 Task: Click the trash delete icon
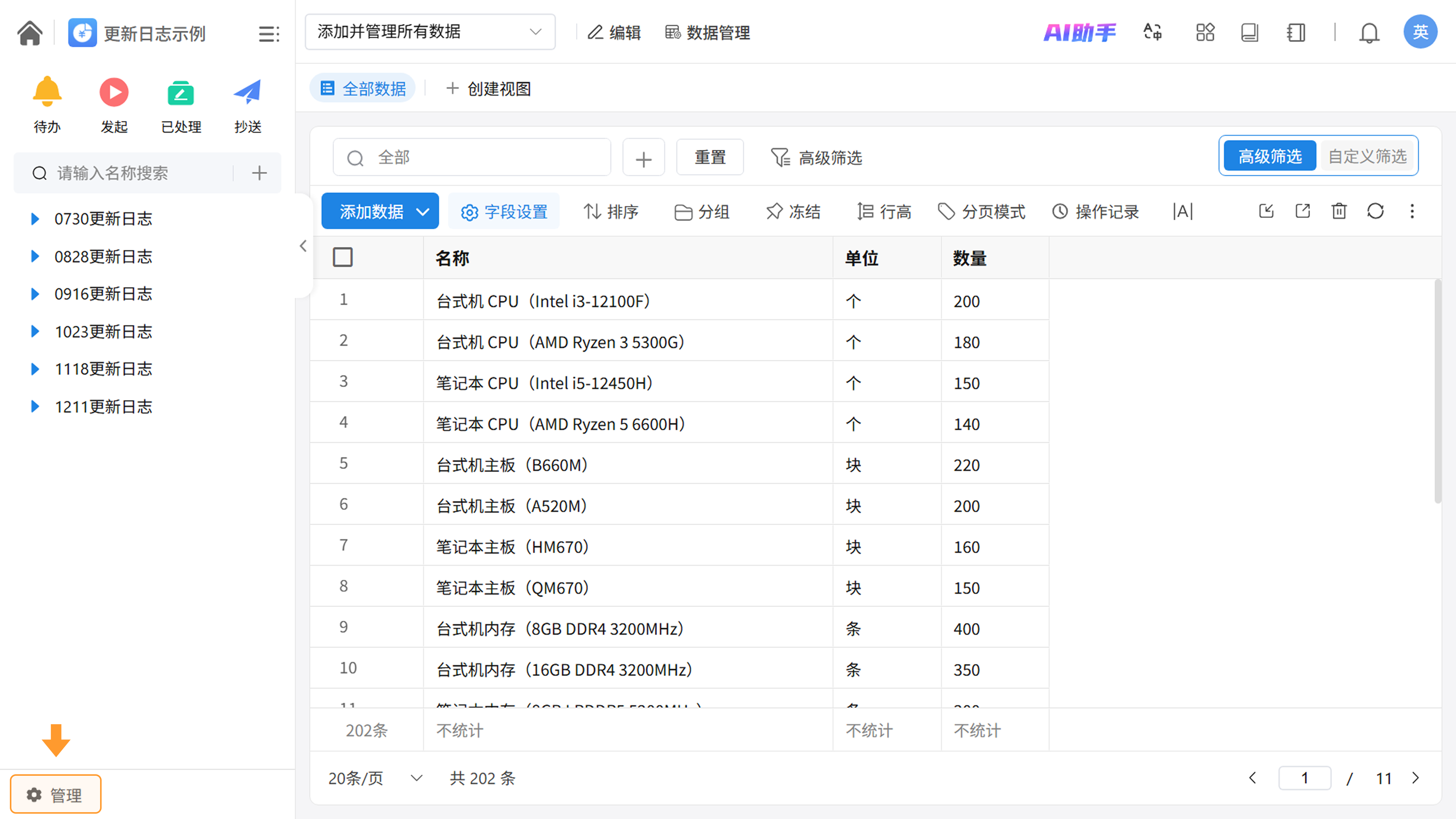[x=1338, y=212]
